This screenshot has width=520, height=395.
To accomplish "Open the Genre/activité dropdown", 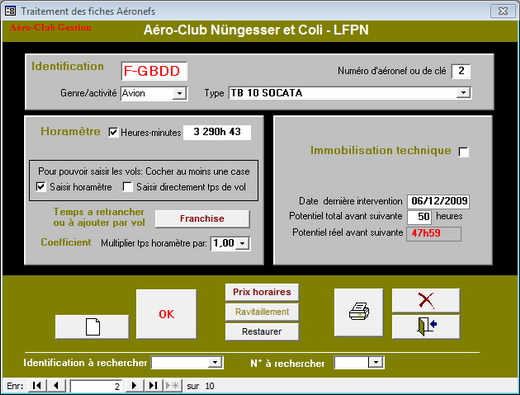I will [x=179, y=93].
